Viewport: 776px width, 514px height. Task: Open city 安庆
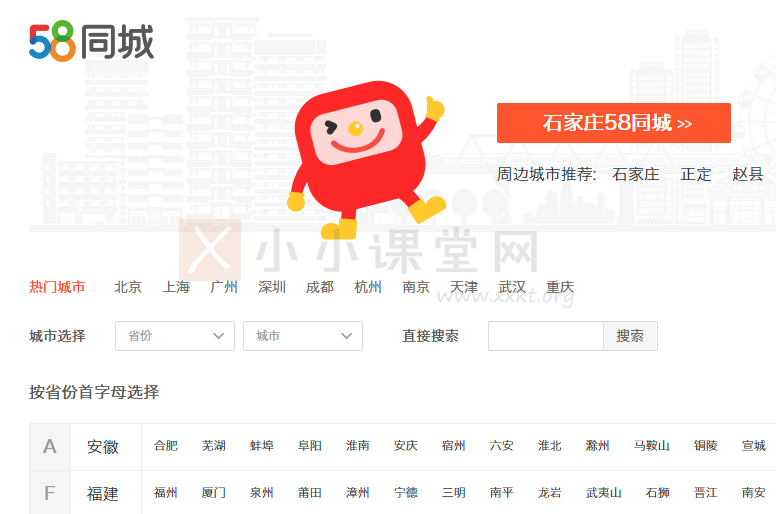coord(406,446)
